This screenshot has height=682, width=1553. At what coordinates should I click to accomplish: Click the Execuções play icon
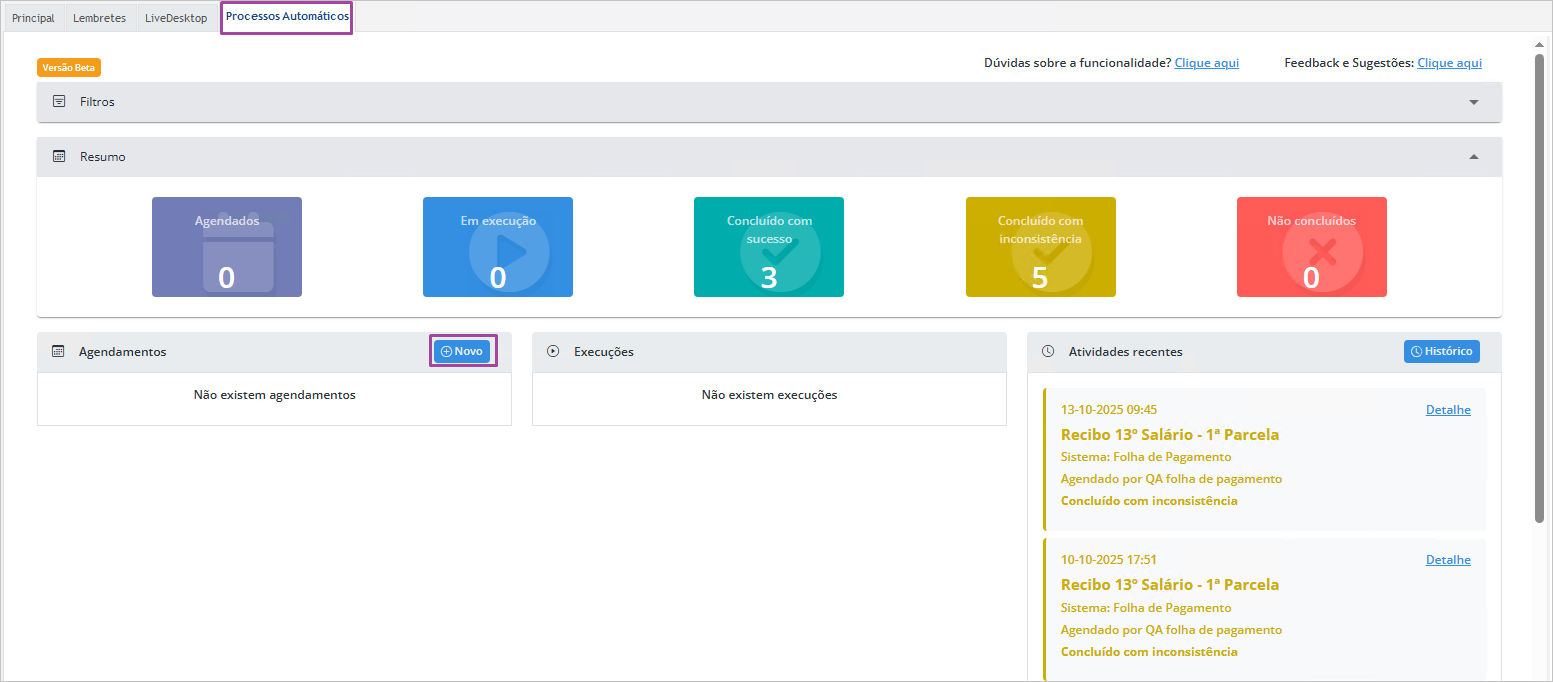click(553, 352)
